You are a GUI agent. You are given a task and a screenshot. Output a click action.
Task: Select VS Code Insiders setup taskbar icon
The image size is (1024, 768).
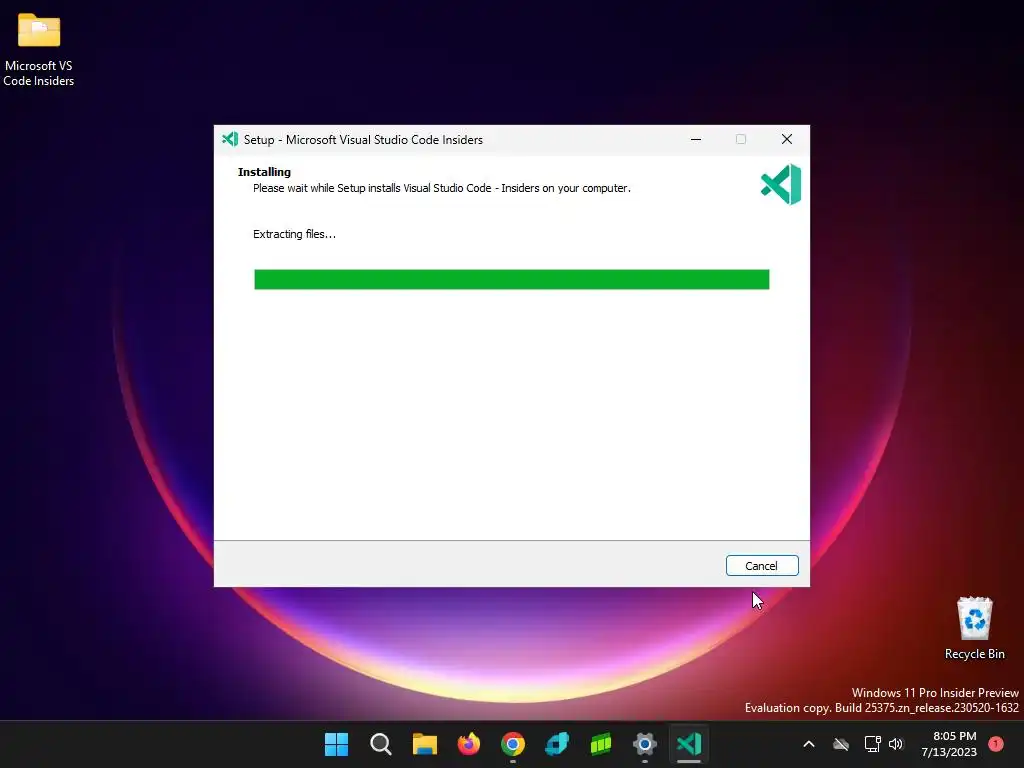pyautogui.click(x=689, y=744)
